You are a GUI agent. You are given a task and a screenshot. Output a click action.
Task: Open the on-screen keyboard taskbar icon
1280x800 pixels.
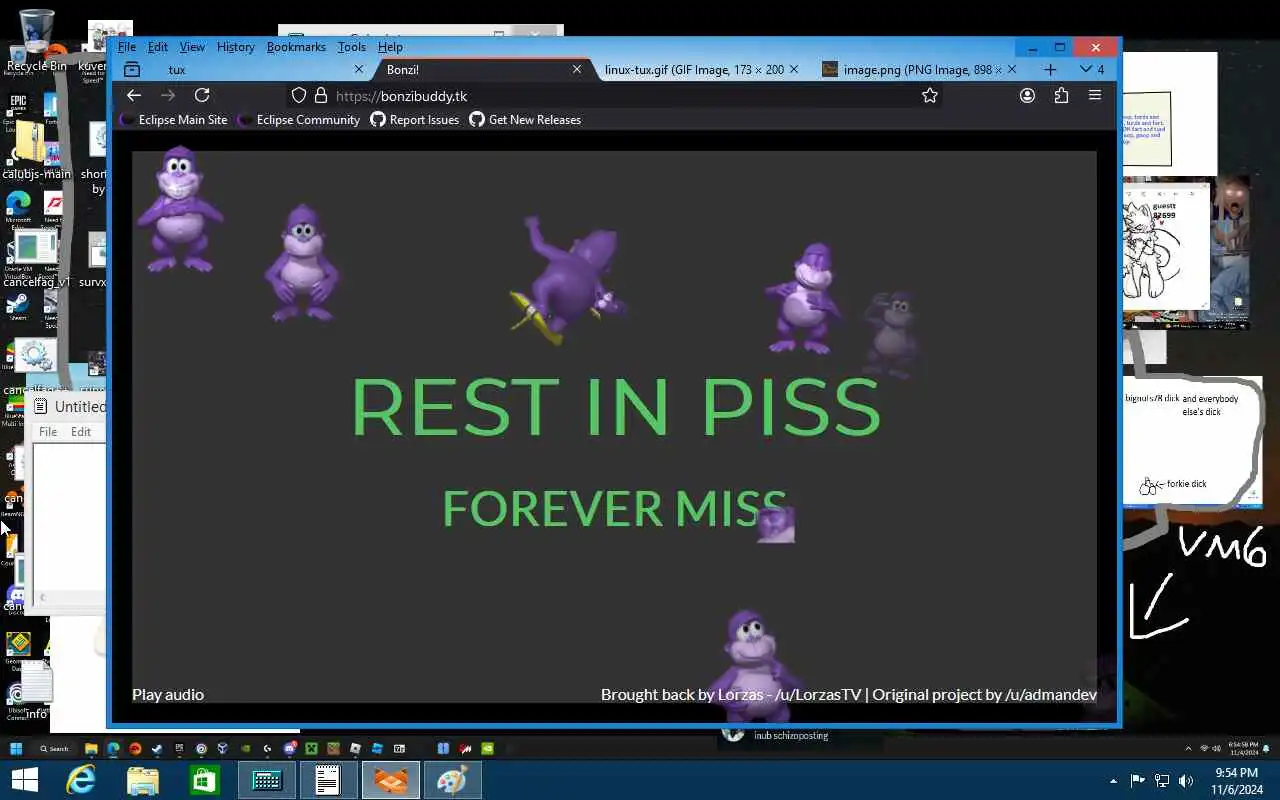267,780
